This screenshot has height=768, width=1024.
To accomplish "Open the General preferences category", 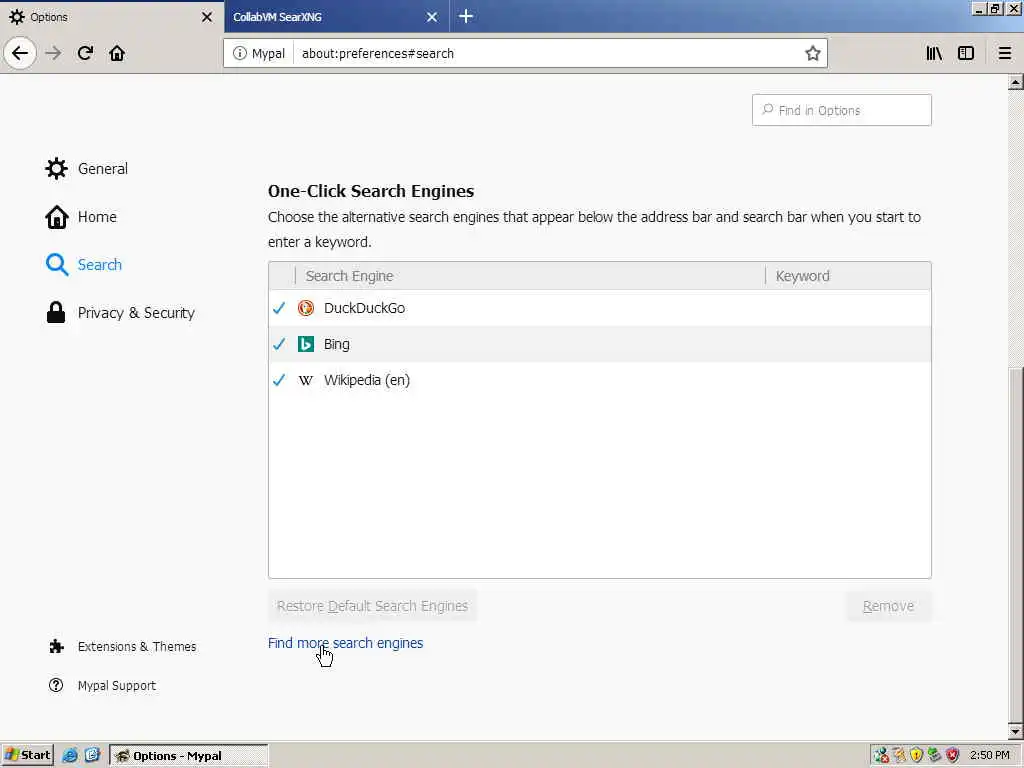I will (x=86, y=168).
